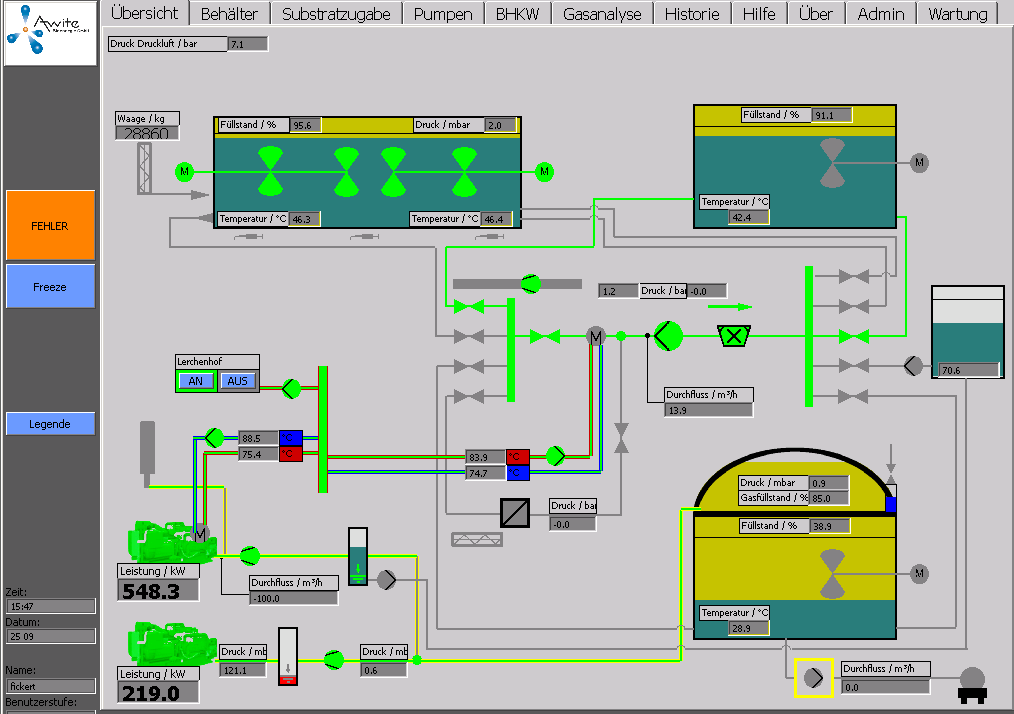
Task: Click the green compressor symbol left of flare
Action: click(668, 337)
